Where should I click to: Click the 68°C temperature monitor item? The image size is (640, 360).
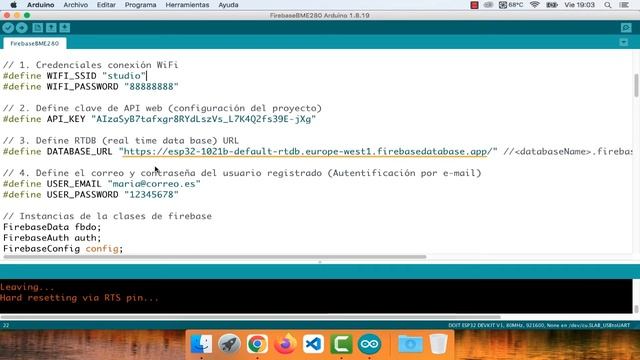click(511, 5)
